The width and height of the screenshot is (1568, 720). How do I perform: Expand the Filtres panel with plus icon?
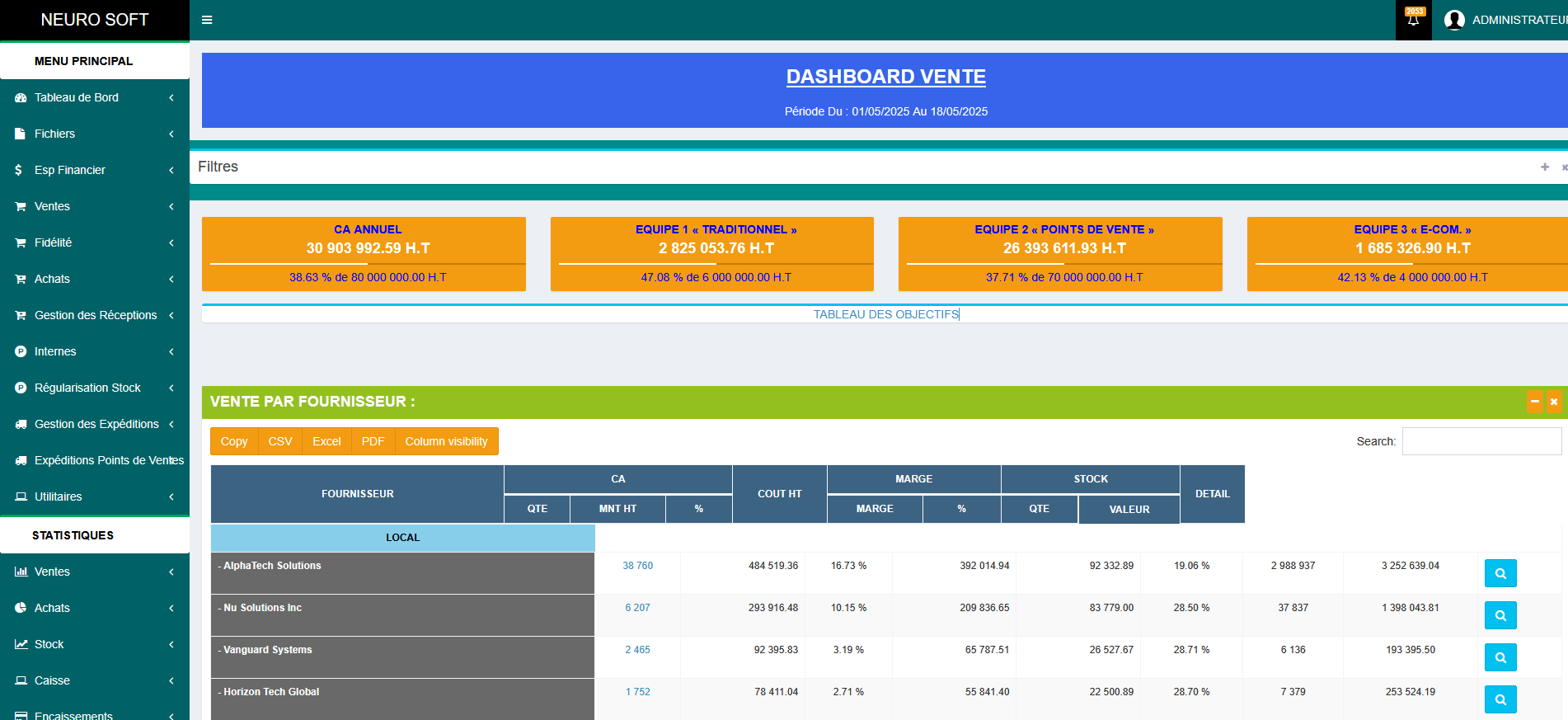coord(1544,167)
